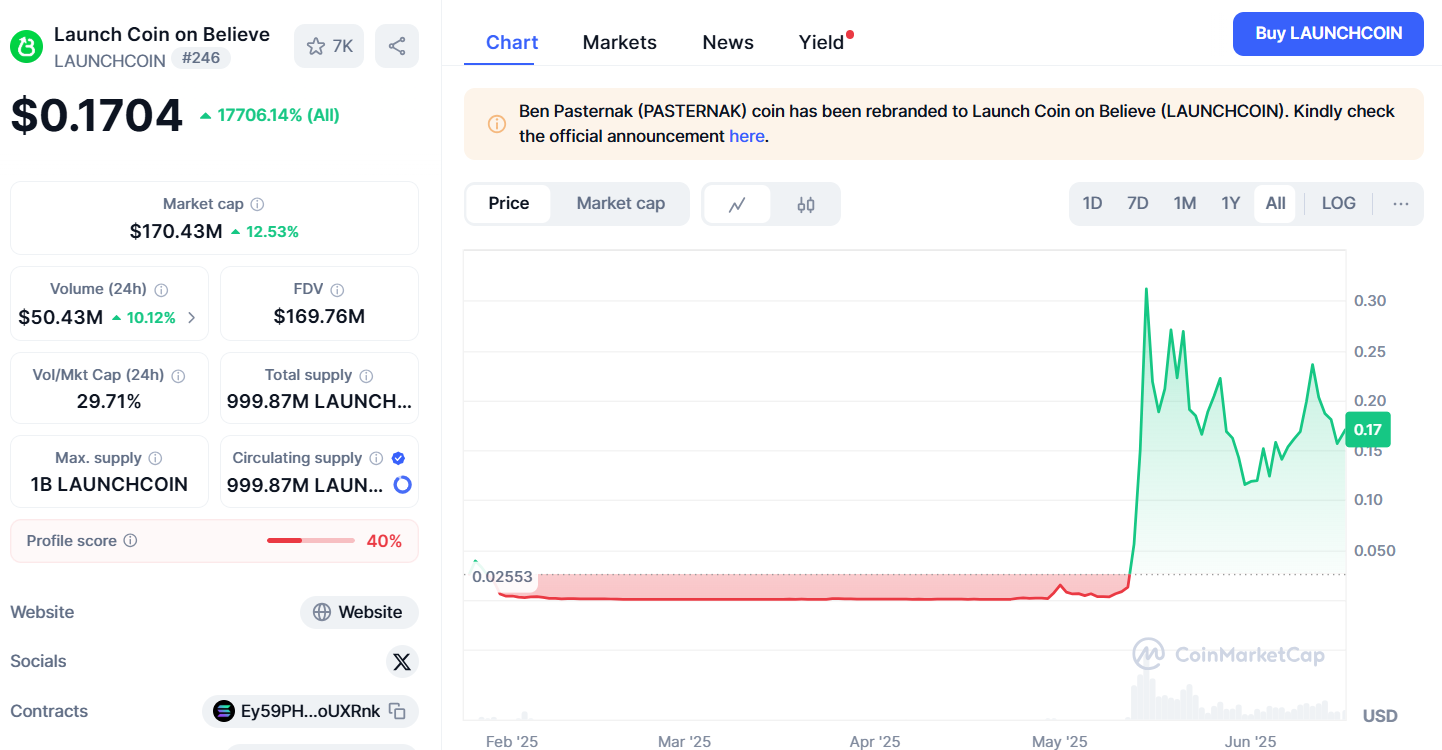
Task: Click the Market cap info icon
Action: click(257, 204)
